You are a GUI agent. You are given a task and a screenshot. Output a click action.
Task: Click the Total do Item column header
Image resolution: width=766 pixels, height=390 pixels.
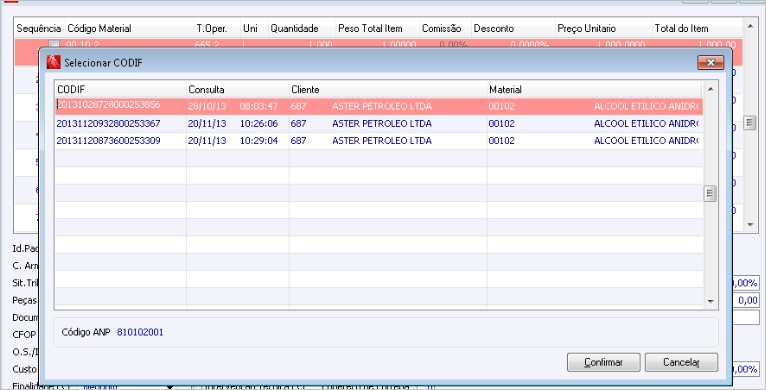698,28
